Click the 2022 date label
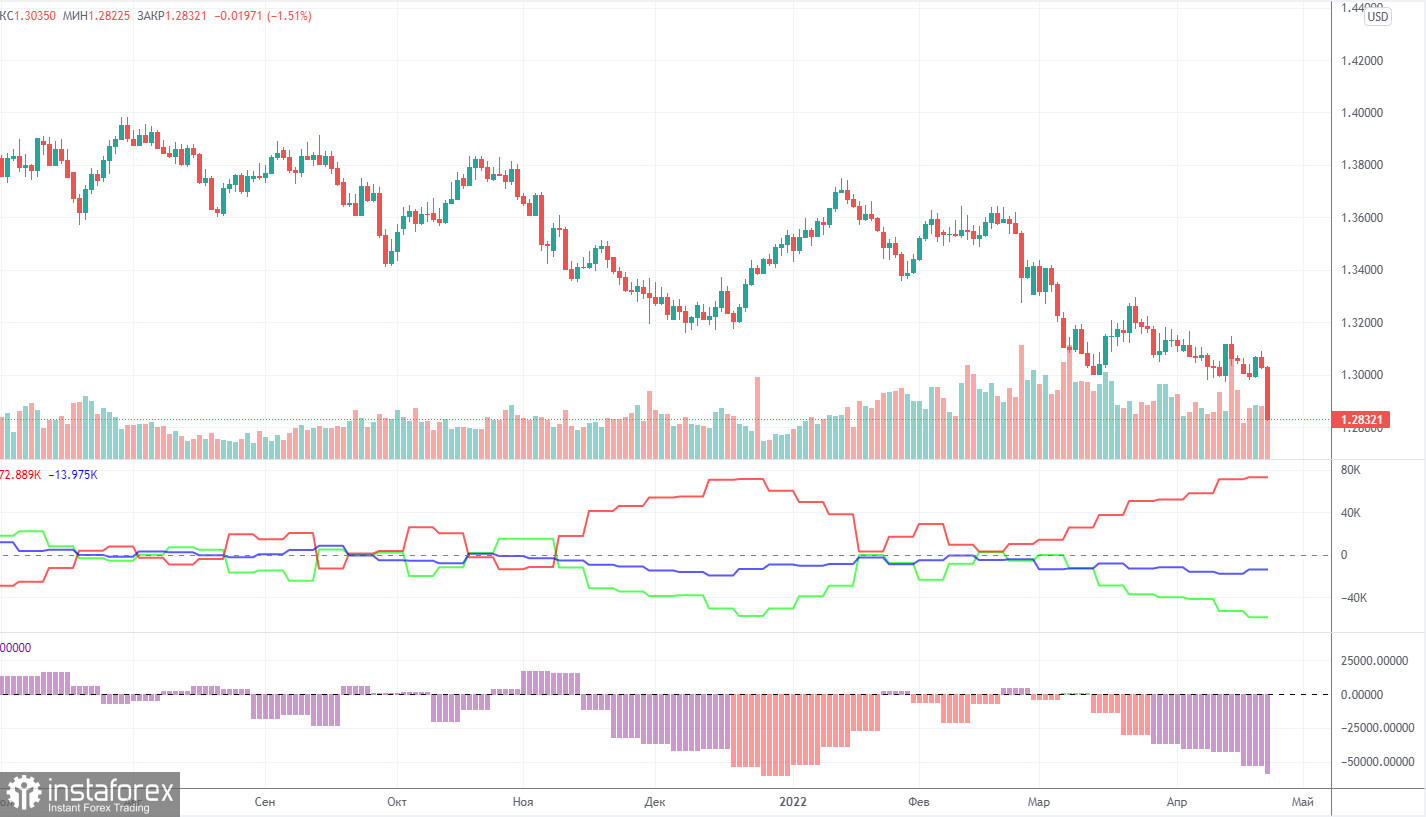1426x817 pixels. tap(793, 802)
